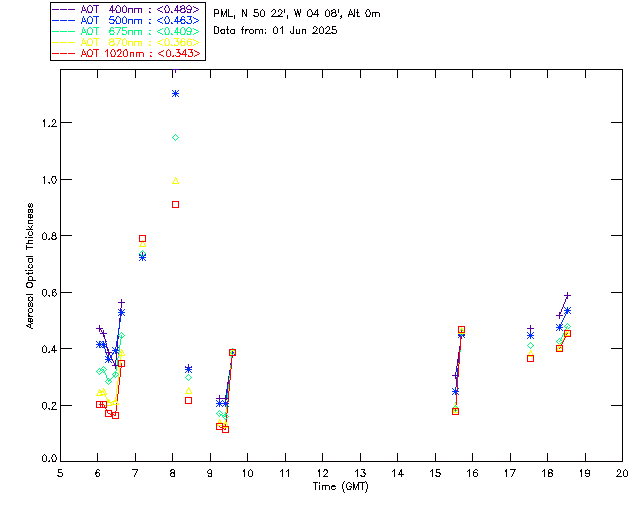
Task: Click the x-axis tick label 12
Action: click(322, 473)
